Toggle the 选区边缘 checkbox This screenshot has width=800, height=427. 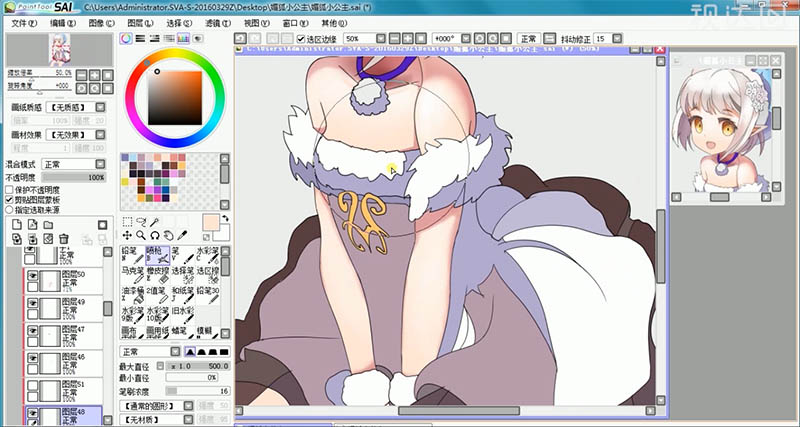tap(301, 39)
